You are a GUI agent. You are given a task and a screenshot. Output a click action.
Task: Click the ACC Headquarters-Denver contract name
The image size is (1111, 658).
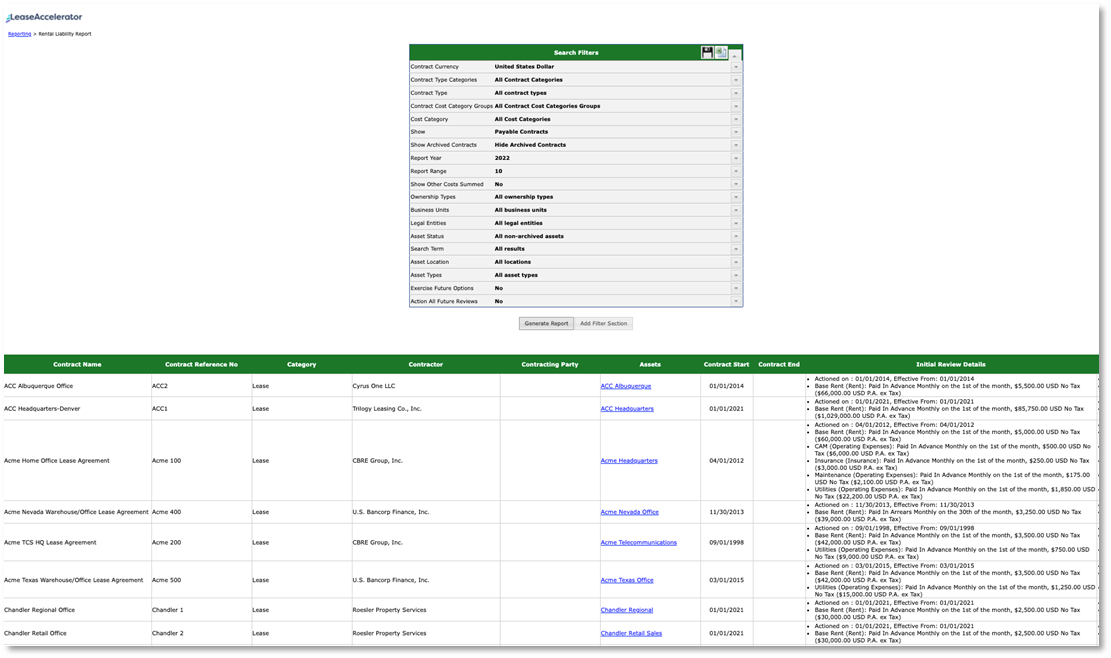[42, 409]
